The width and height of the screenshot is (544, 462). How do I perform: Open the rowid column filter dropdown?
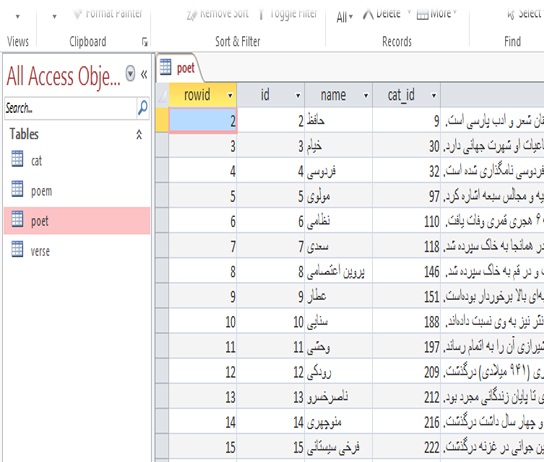[230, 95]
